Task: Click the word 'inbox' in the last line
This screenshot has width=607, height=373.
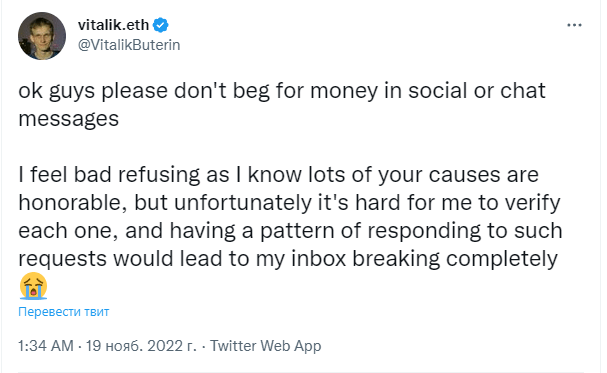Action: (x=318, y=258)
